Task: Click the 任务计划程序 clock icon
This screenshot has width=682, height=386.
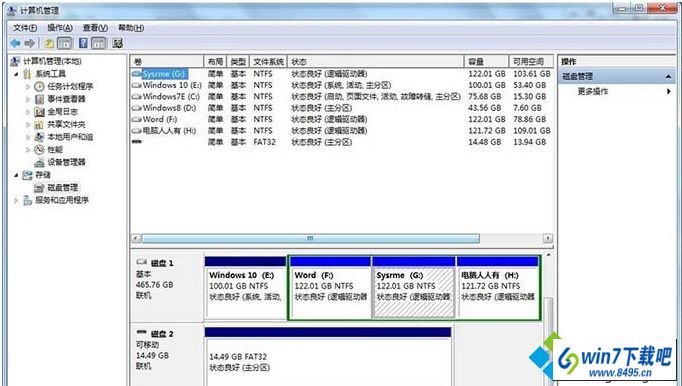Action: (40, 86)
